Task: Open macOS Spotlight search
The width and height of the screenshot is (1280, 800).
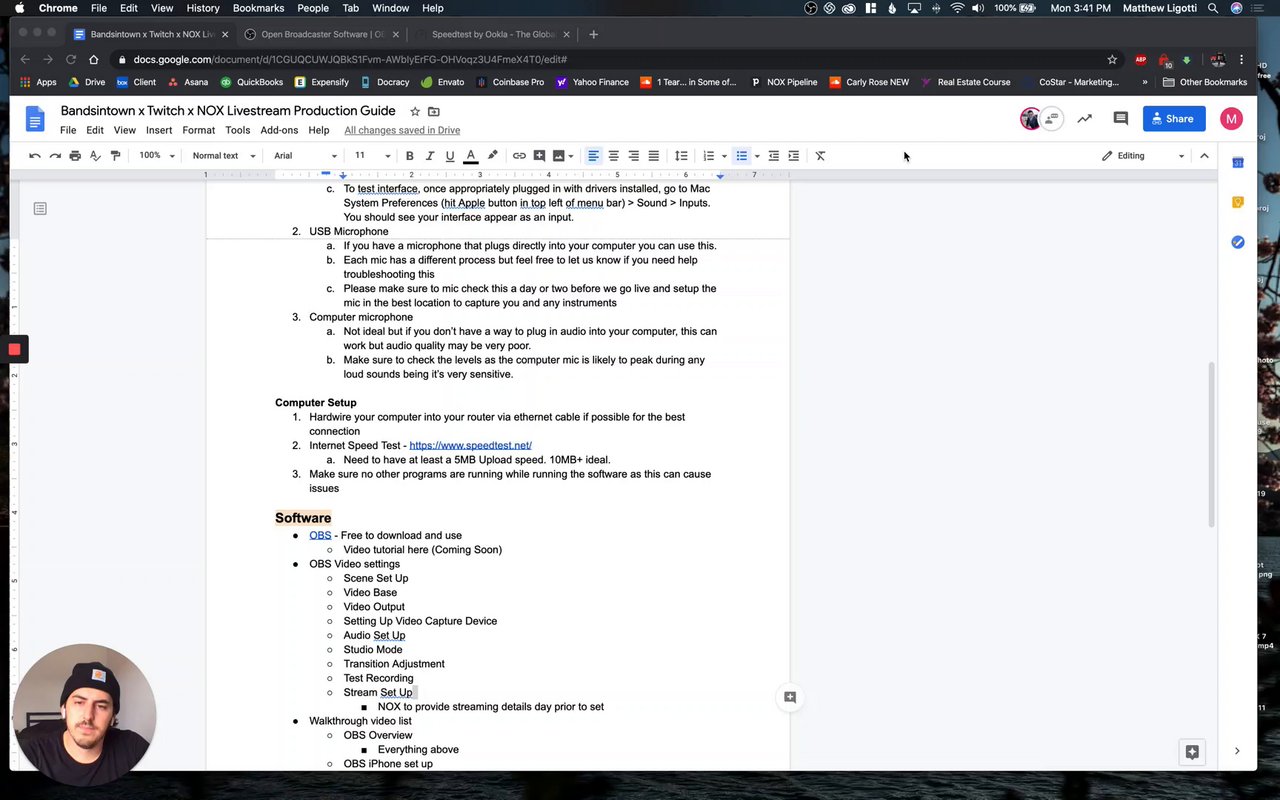Action: tap(1212, 8)
